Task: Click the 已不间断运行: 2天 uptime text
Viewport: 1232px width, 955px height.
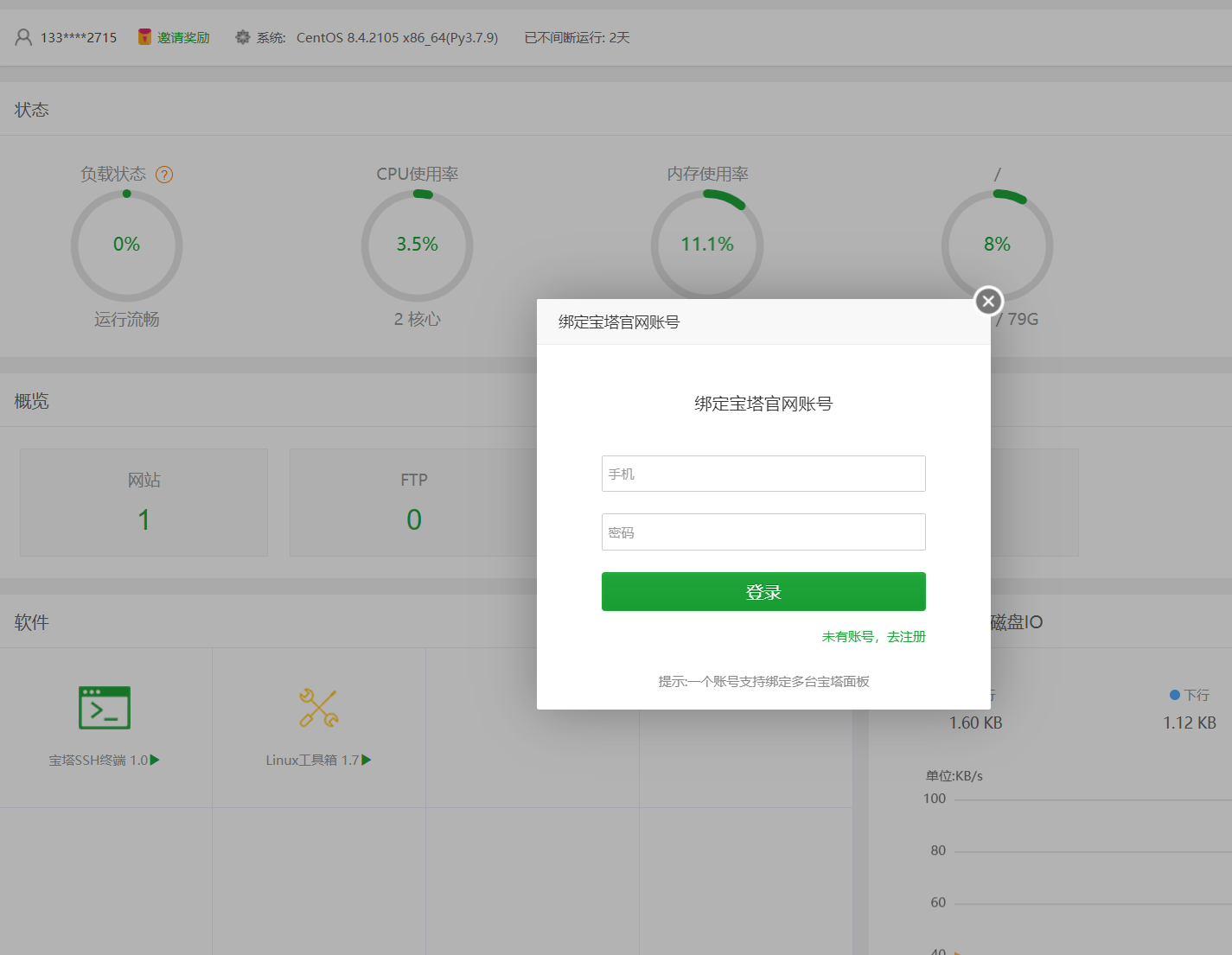Action: 577,37
